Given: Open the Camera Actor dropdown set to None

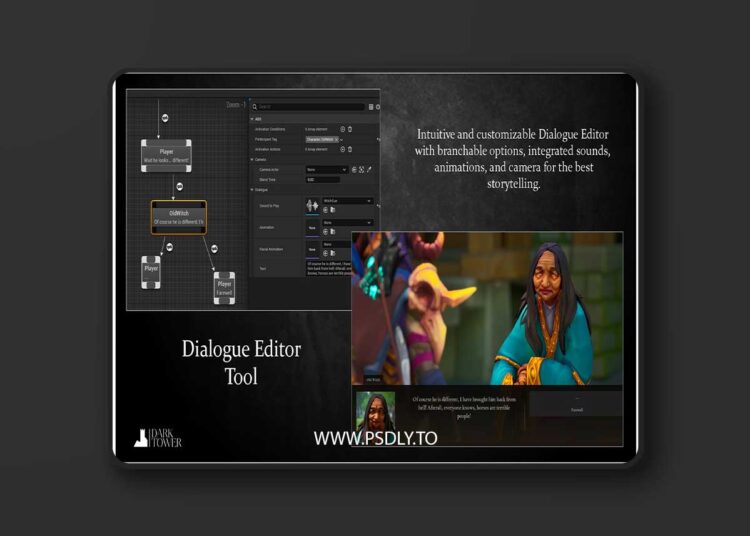Looking at the screenshot, I should point(326,169).
